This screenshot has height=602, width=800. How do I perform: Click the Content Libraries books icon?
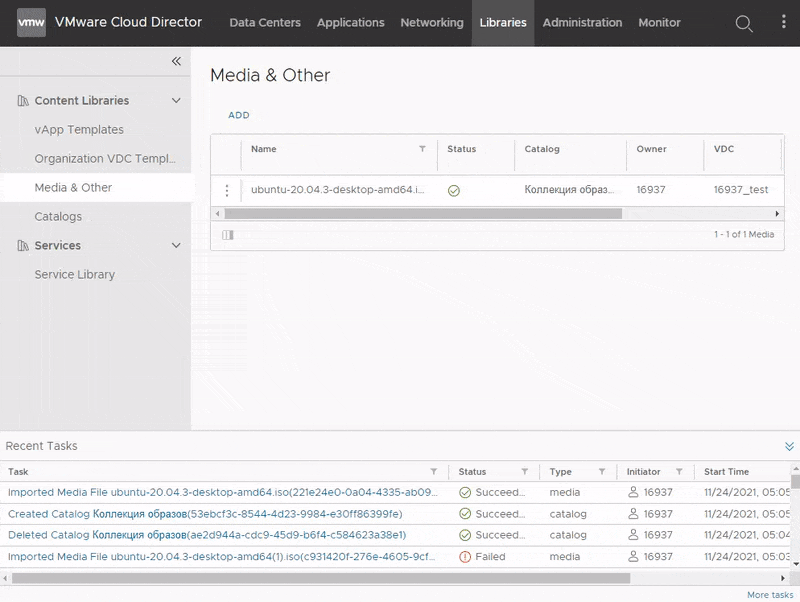click(x=23, y=101)
